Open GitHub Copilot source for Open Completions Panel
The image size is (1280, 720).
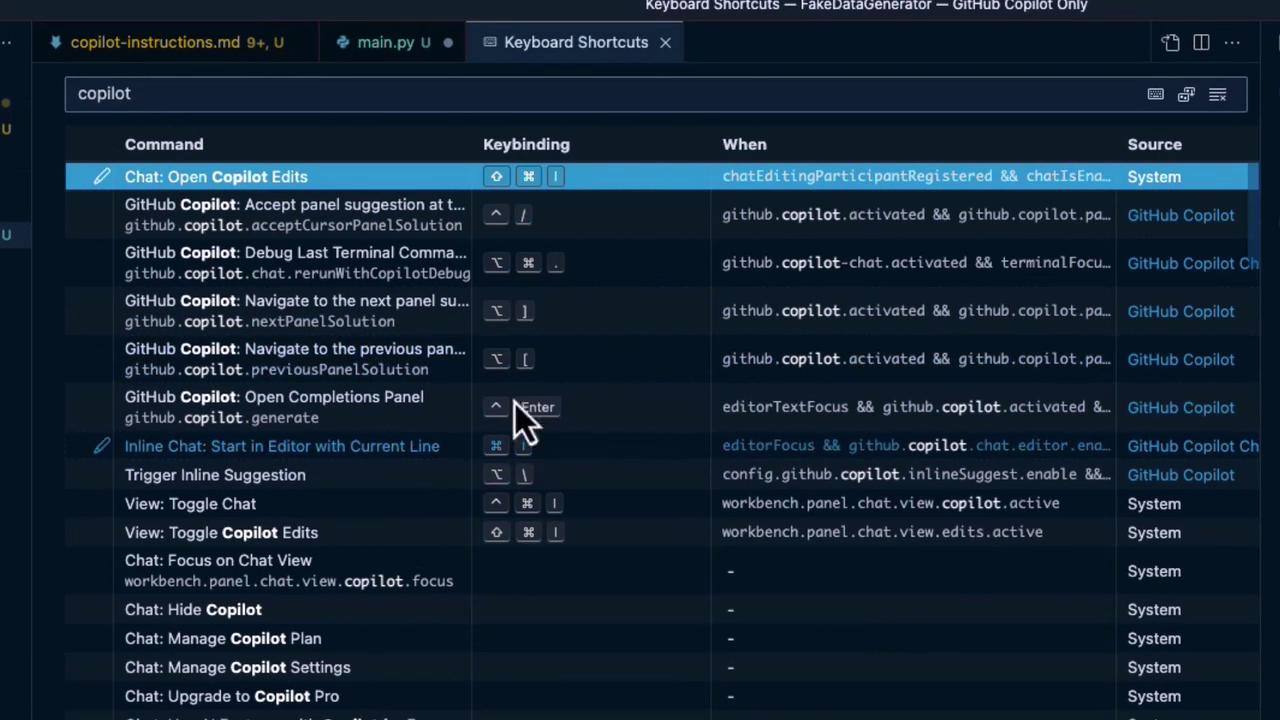[1180, 407]
